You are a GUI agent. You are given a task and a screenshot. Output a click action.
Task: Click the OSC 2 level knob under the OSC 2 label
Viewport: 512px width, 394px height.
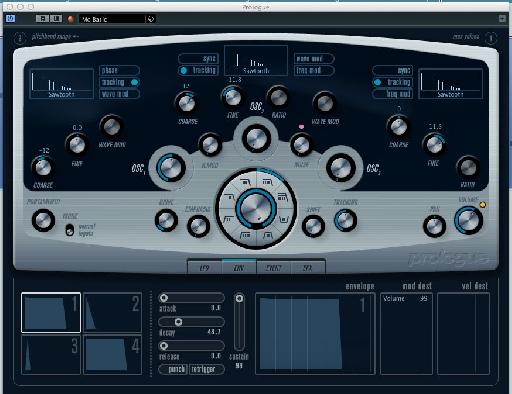[256, 138]
